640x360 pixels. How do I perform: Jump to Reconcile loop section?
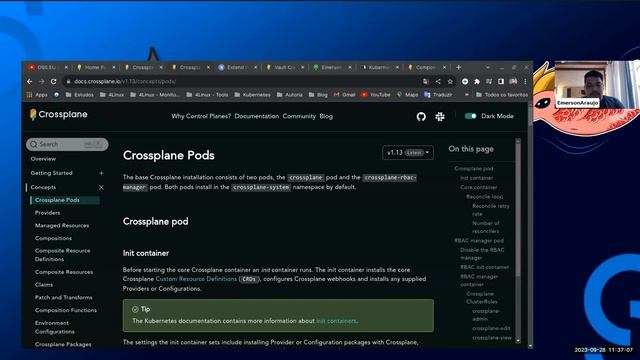tap(484, 197)
